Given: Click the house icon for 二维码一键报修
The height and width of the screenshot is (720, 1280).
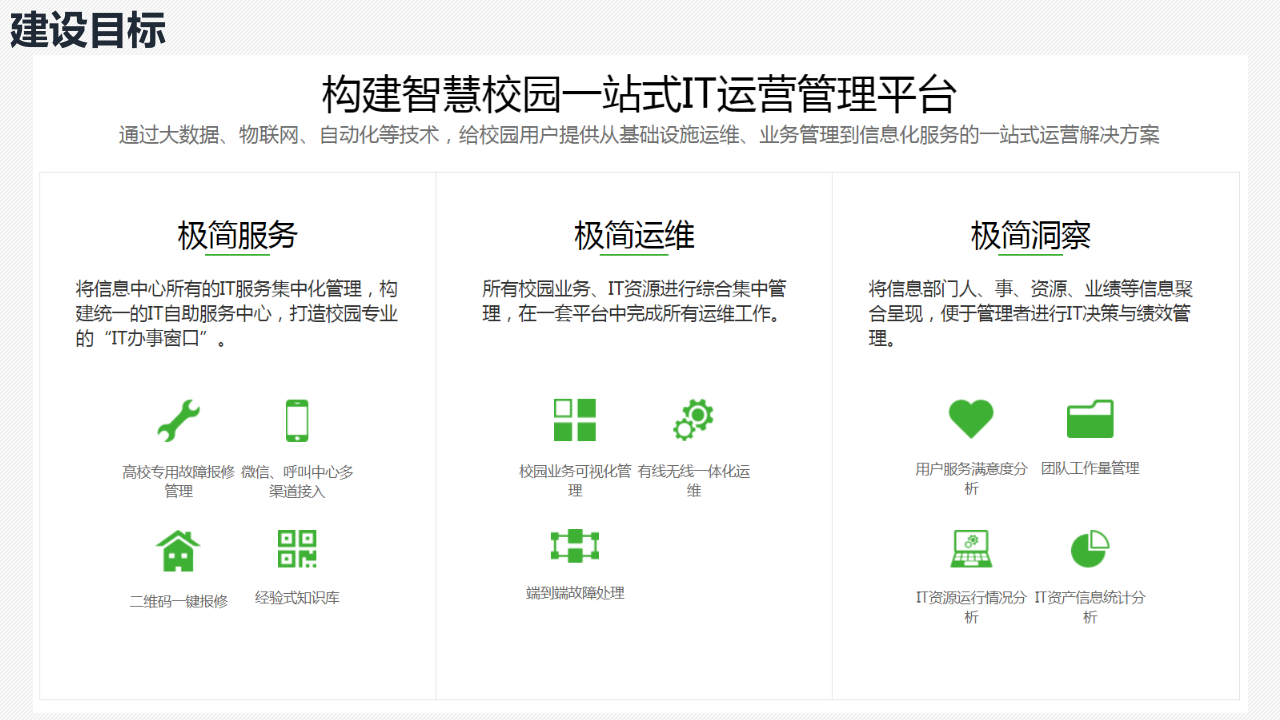Looking at the screenshot, I should pyautogui.click(x=178, y=550).
